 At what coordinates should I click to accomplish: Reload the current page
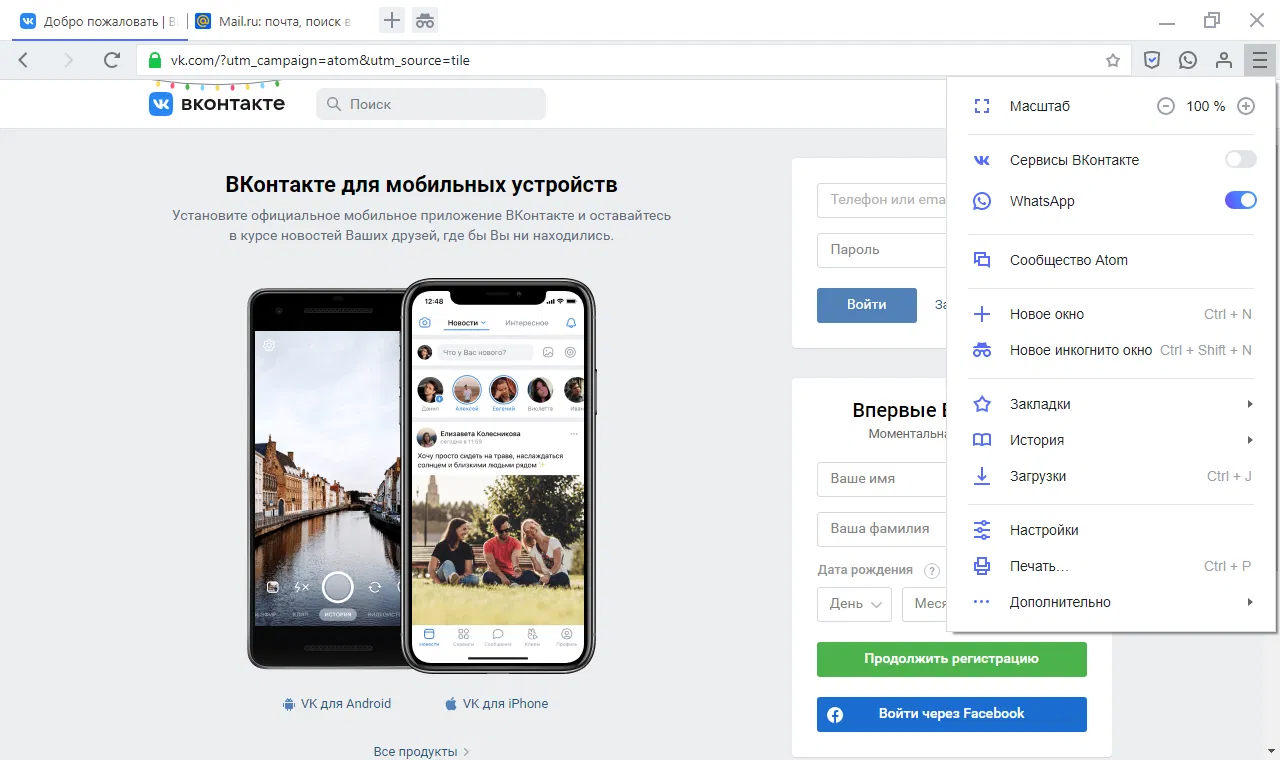[x=112, y=60]
